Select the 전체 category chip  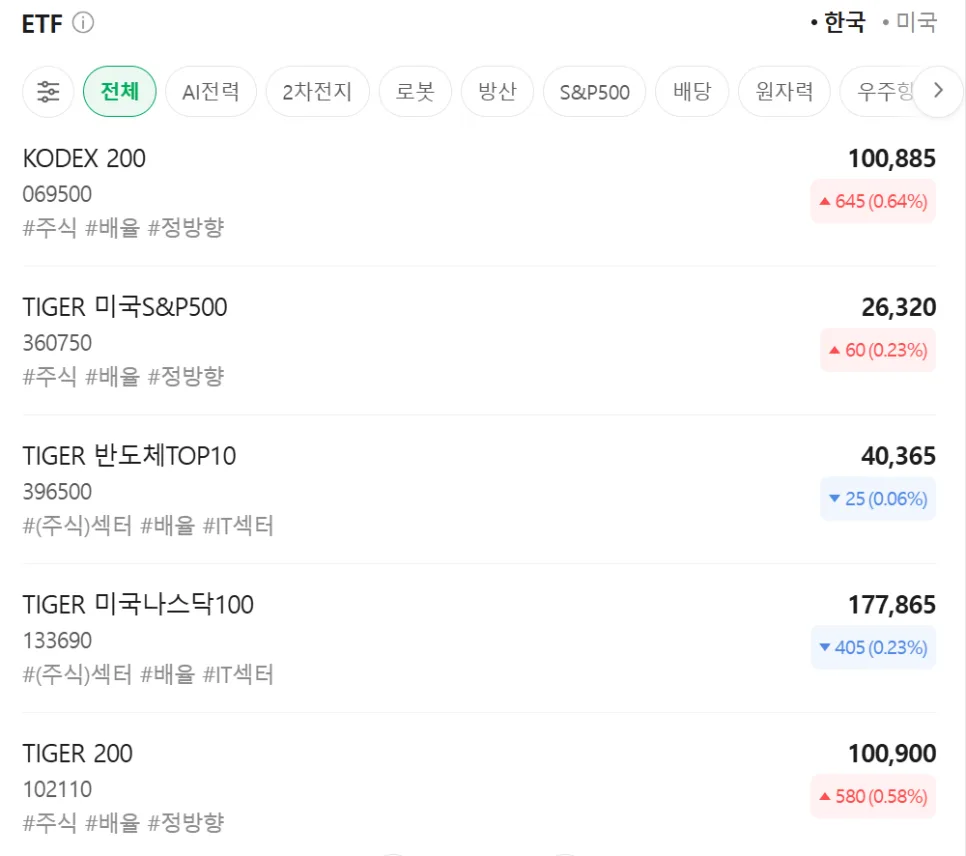click(120, 91)
